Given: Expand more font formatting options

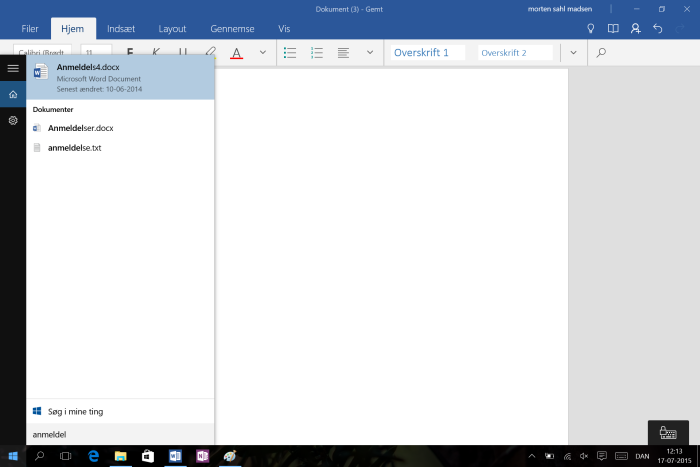Looking at the screenshot, I should [262, 52].
